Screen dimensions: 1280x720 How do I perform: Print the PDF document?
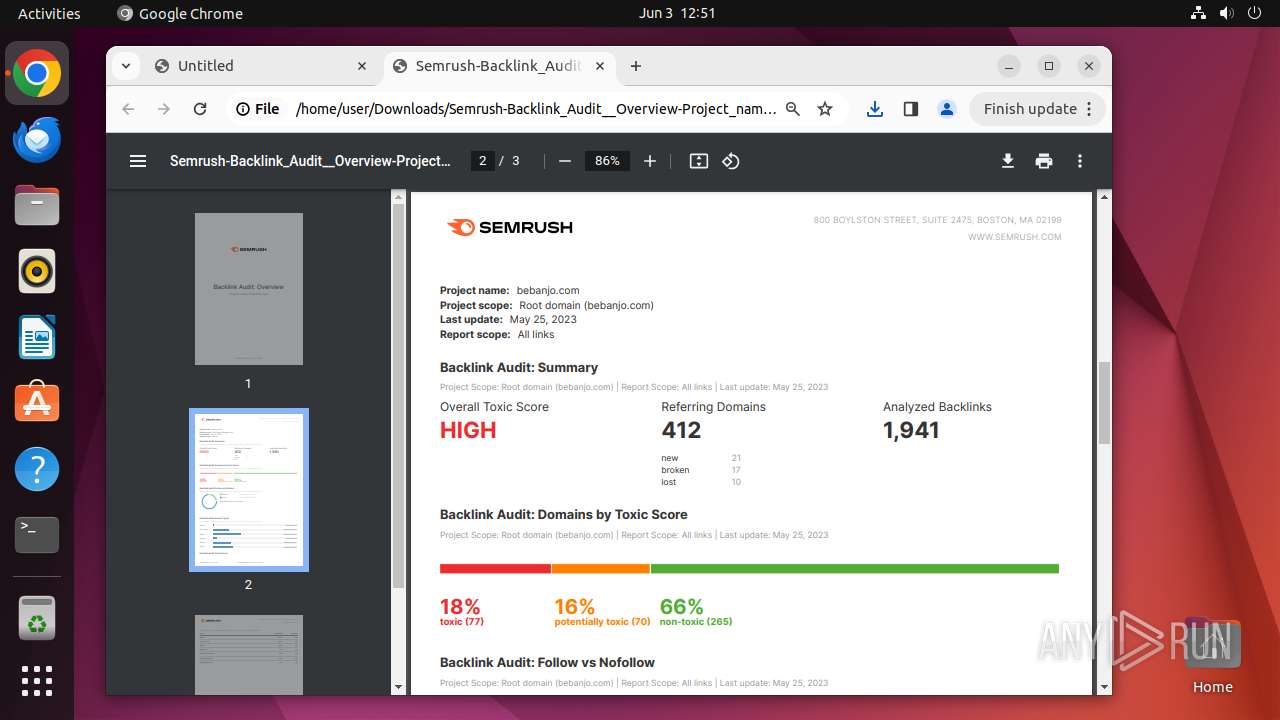coord(1044,161)
